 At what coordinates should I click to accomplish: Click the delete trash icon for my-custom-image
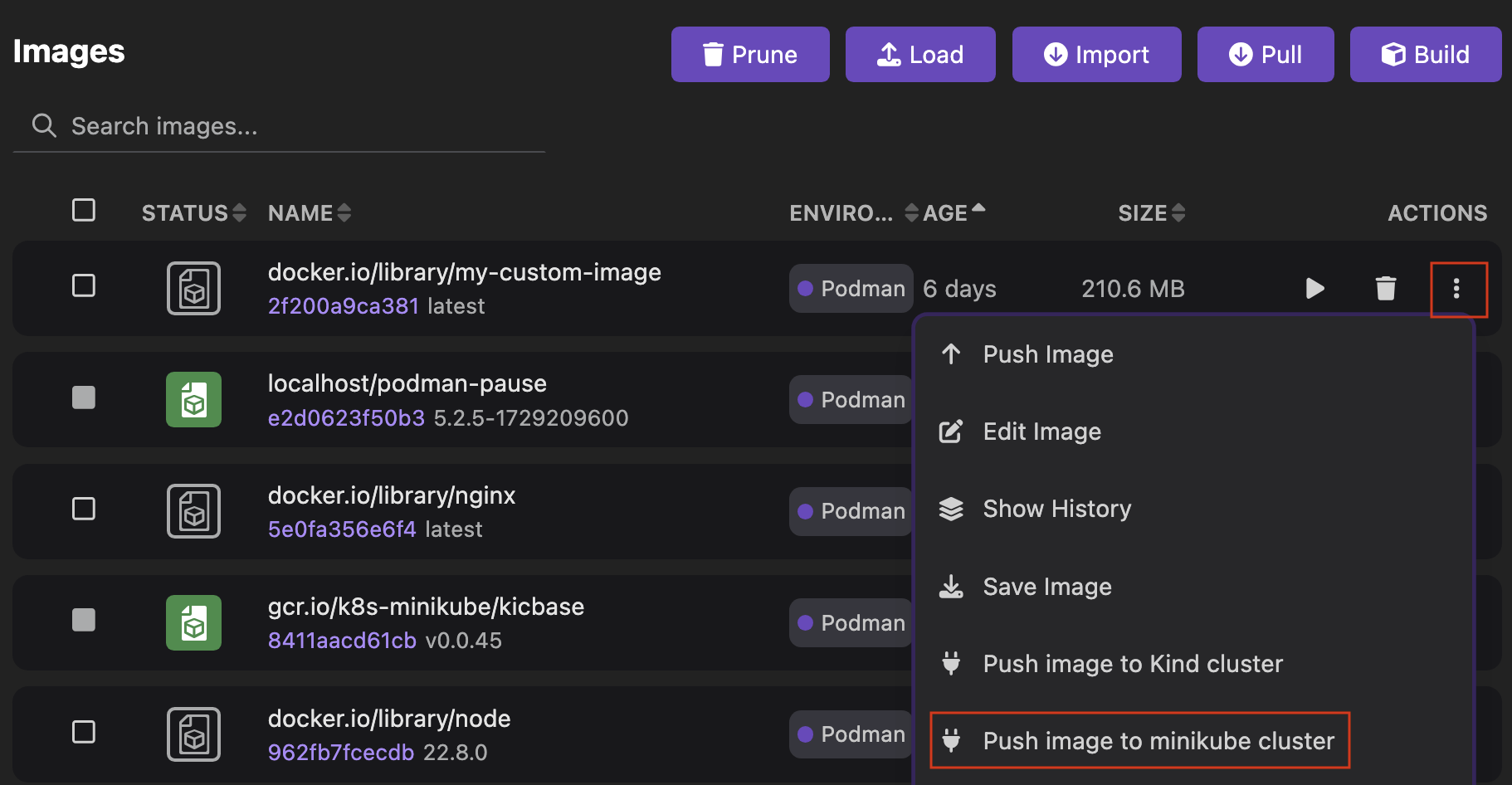[1385, 288]
